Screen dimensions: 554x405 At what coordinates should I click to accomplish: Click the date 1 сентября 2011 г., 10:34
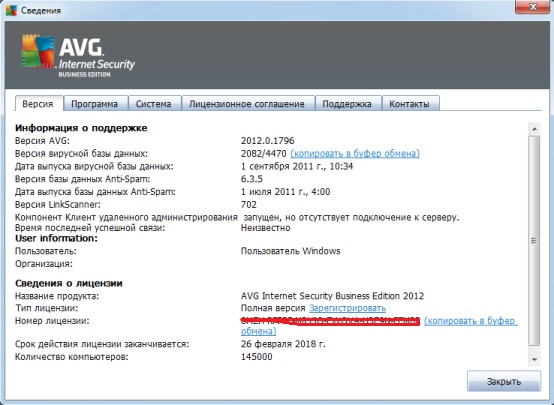(297, 166)
